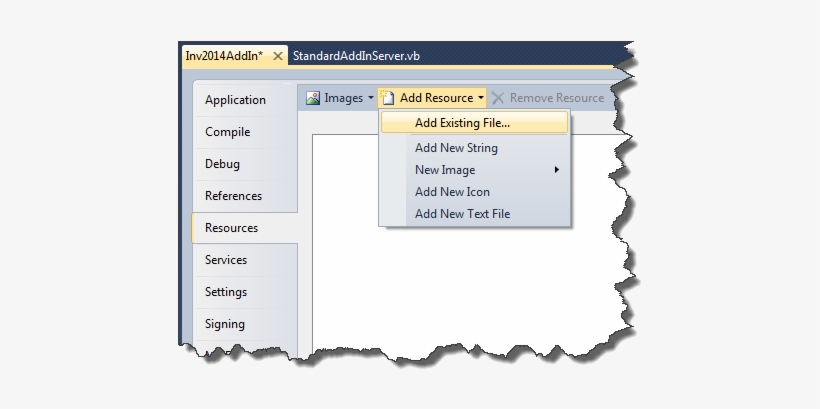The height and width of the screenshot is (409, 820).
Task: Select Add New Text File option
Action: click(462, 214)
